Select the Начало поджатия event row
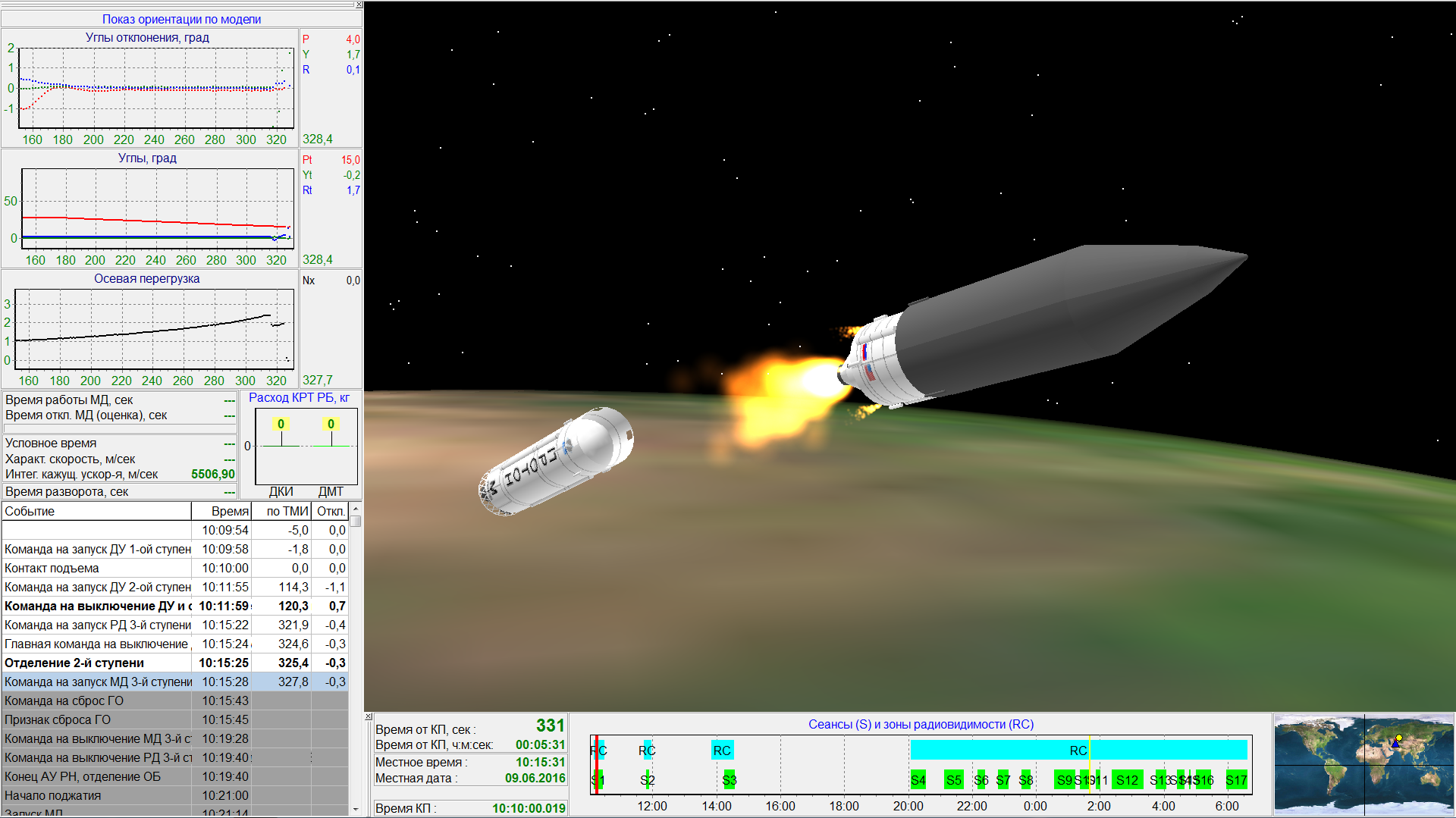This screenshot has height=818, width=1456. [x=96, y=795]
